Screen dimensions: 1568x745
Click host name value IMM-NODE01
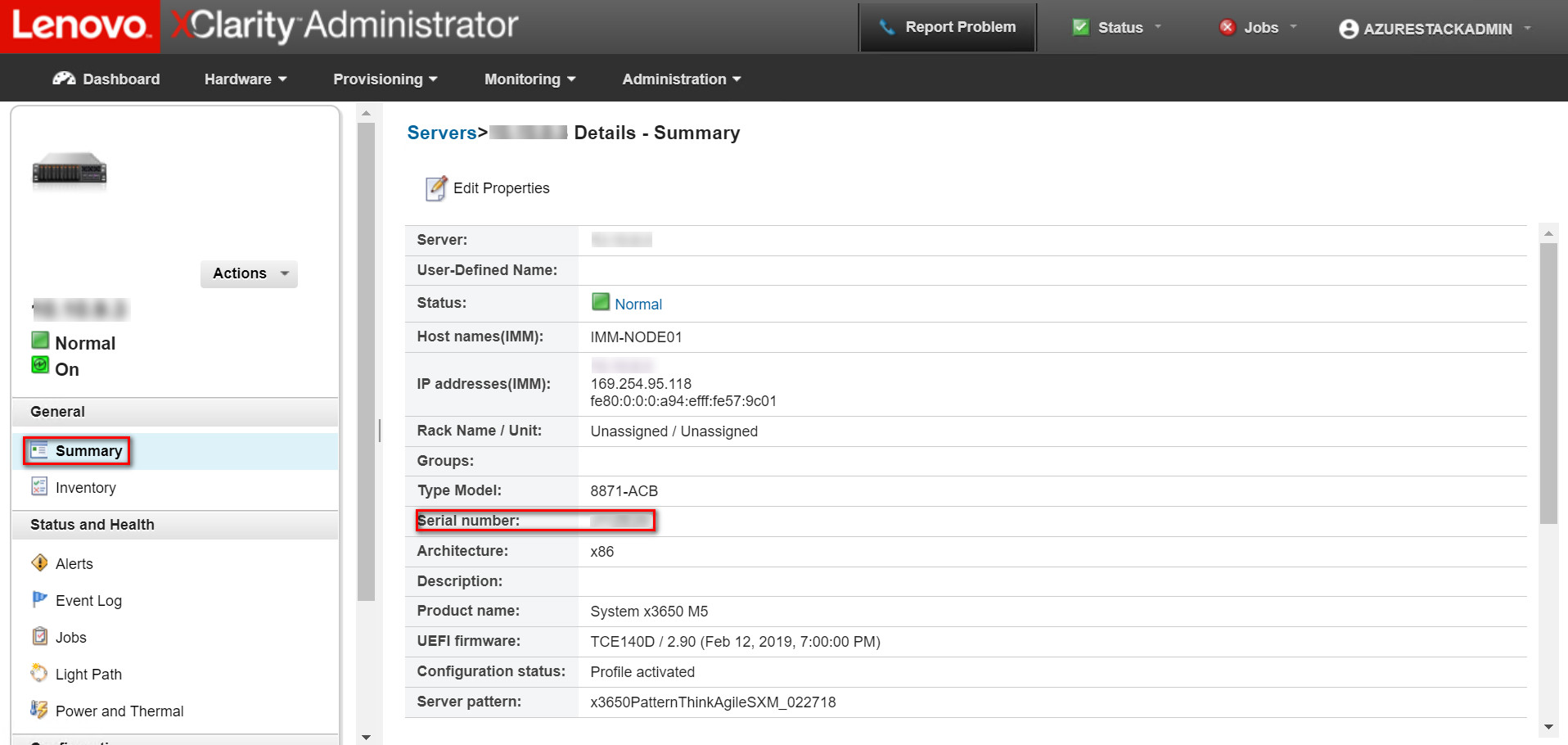[x=636, y=337]
